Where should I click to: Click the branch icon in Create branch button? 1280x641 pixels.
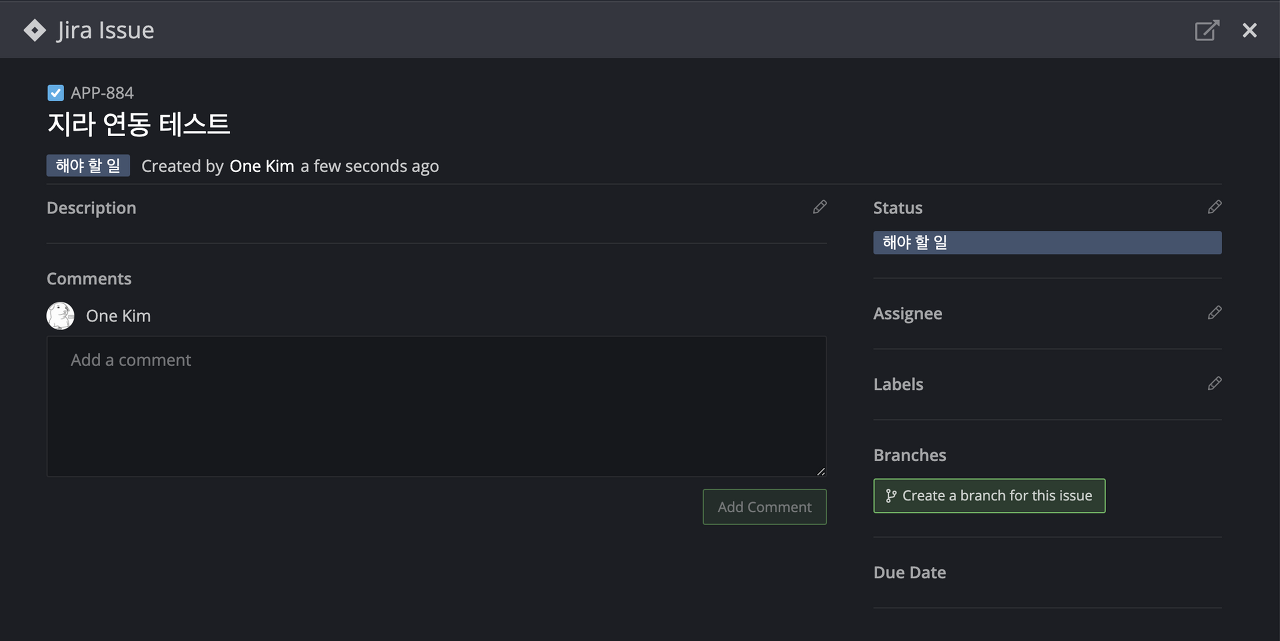[x=891, y=496]
